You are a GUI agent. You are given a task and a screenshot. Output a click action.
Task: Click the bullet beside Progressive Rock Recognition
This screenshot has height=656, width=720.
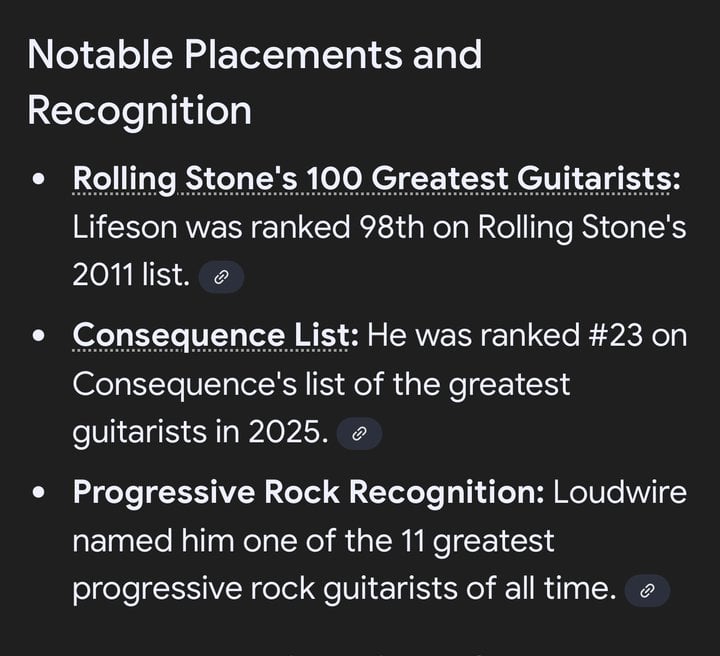(x=40, y=492)
